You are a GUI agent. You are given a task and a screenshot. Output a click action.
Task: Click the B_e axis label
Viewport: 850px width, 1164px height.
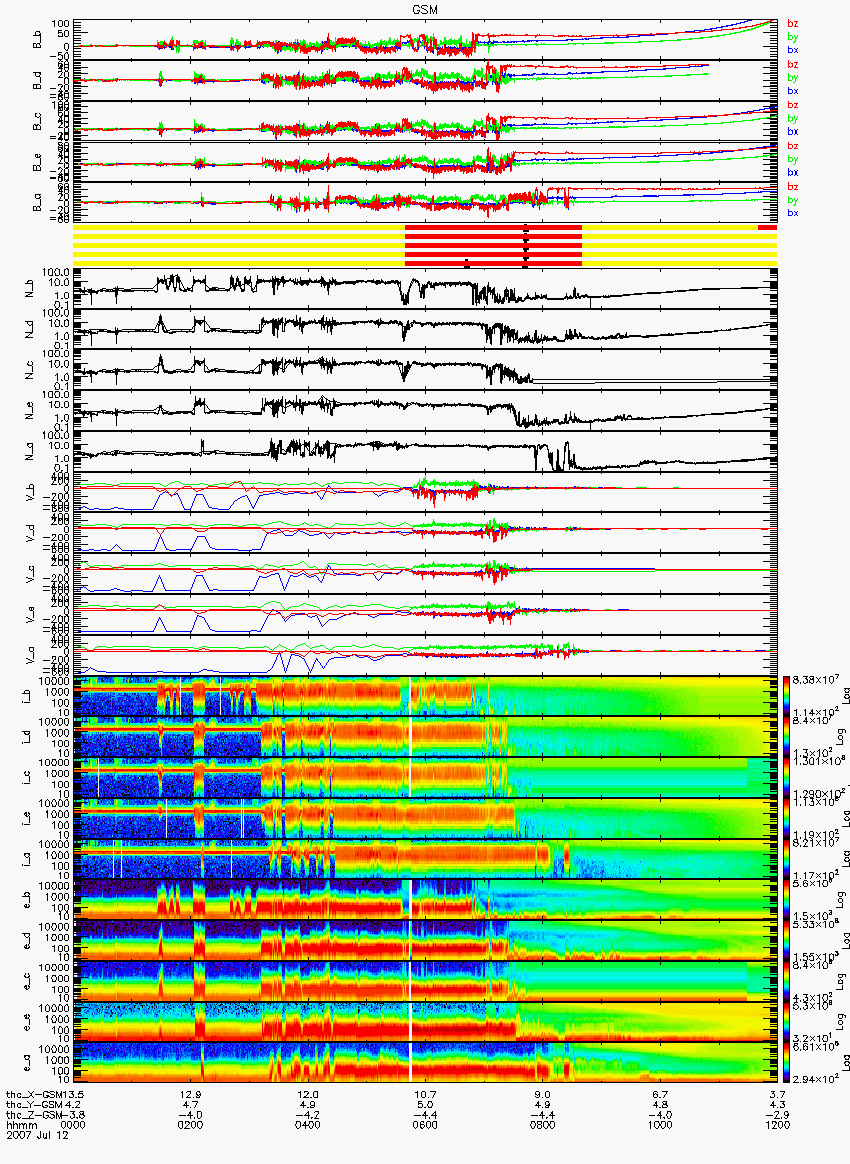pyautogui.click(x=37, y=162)
